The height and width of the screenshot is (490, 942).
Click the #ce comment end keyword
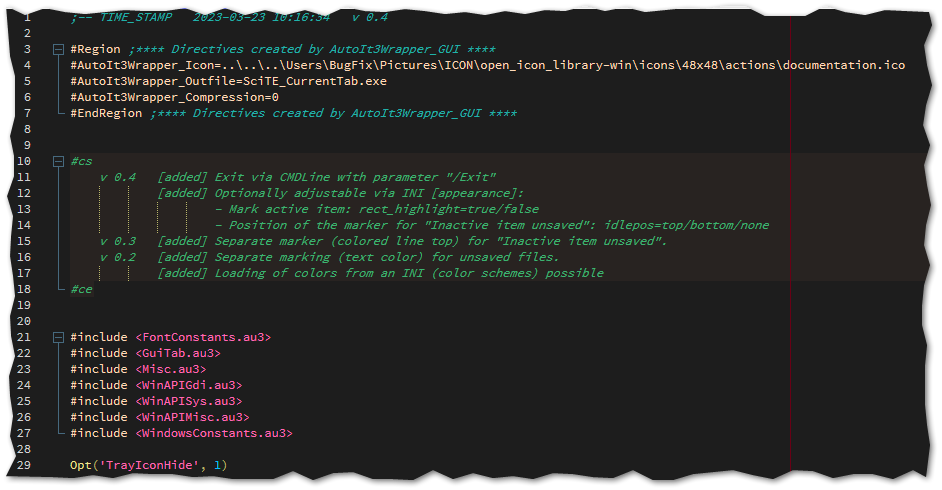coord(81,289)
